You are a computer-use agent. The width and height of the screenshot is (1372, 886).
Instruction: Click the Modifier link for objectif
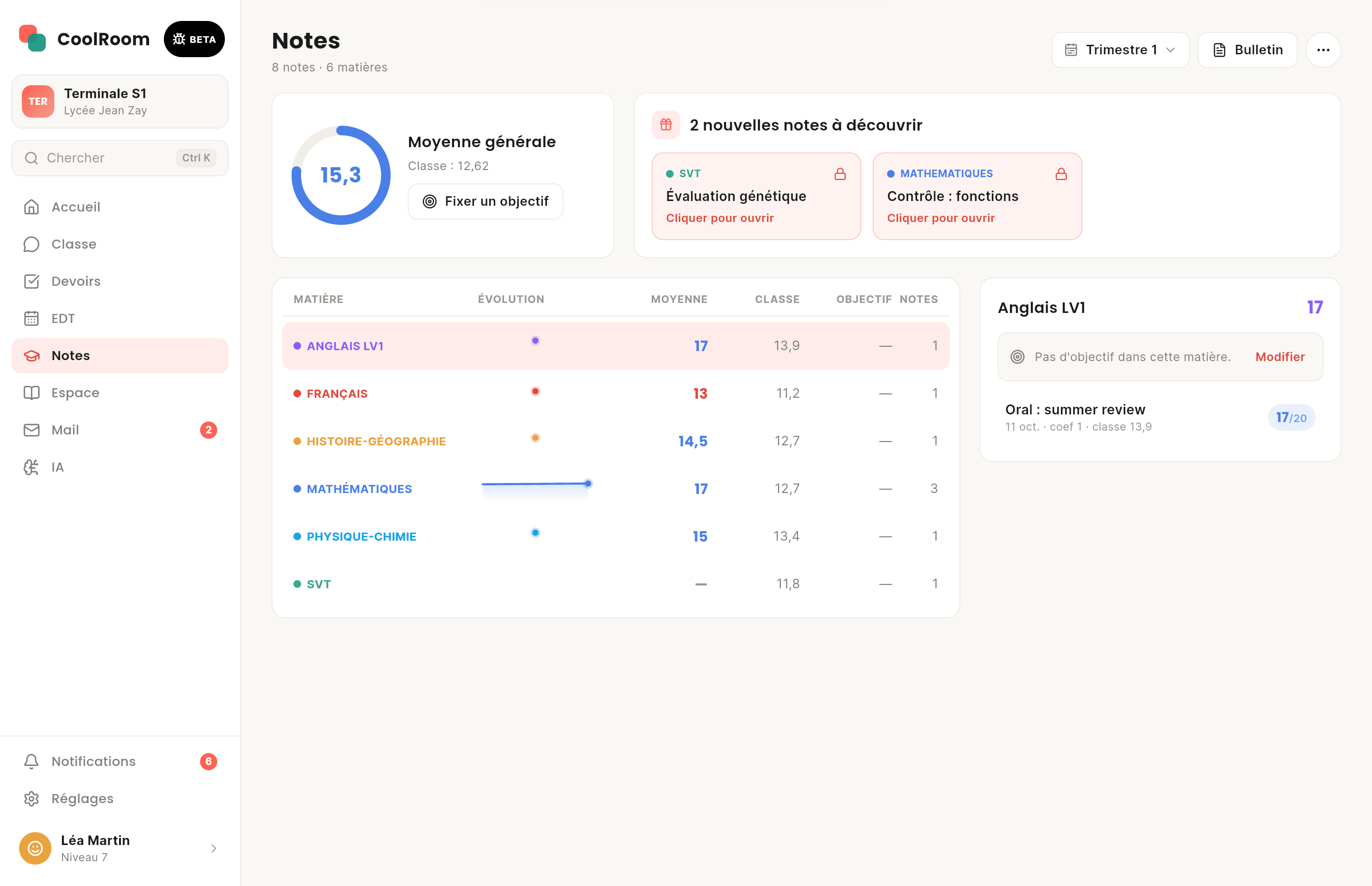coord(1280,357)
